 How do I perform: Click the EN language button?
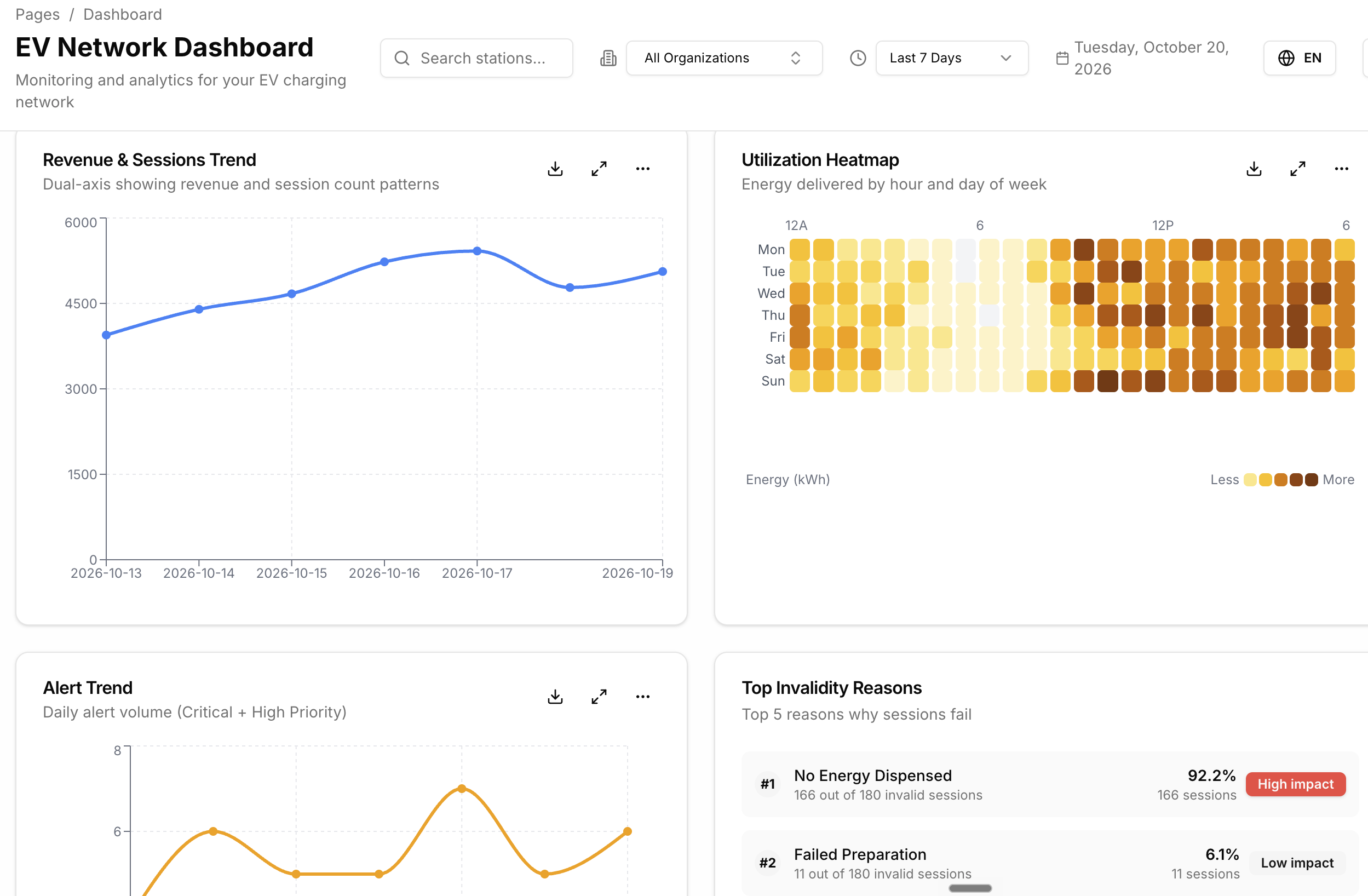point(1299,58)
